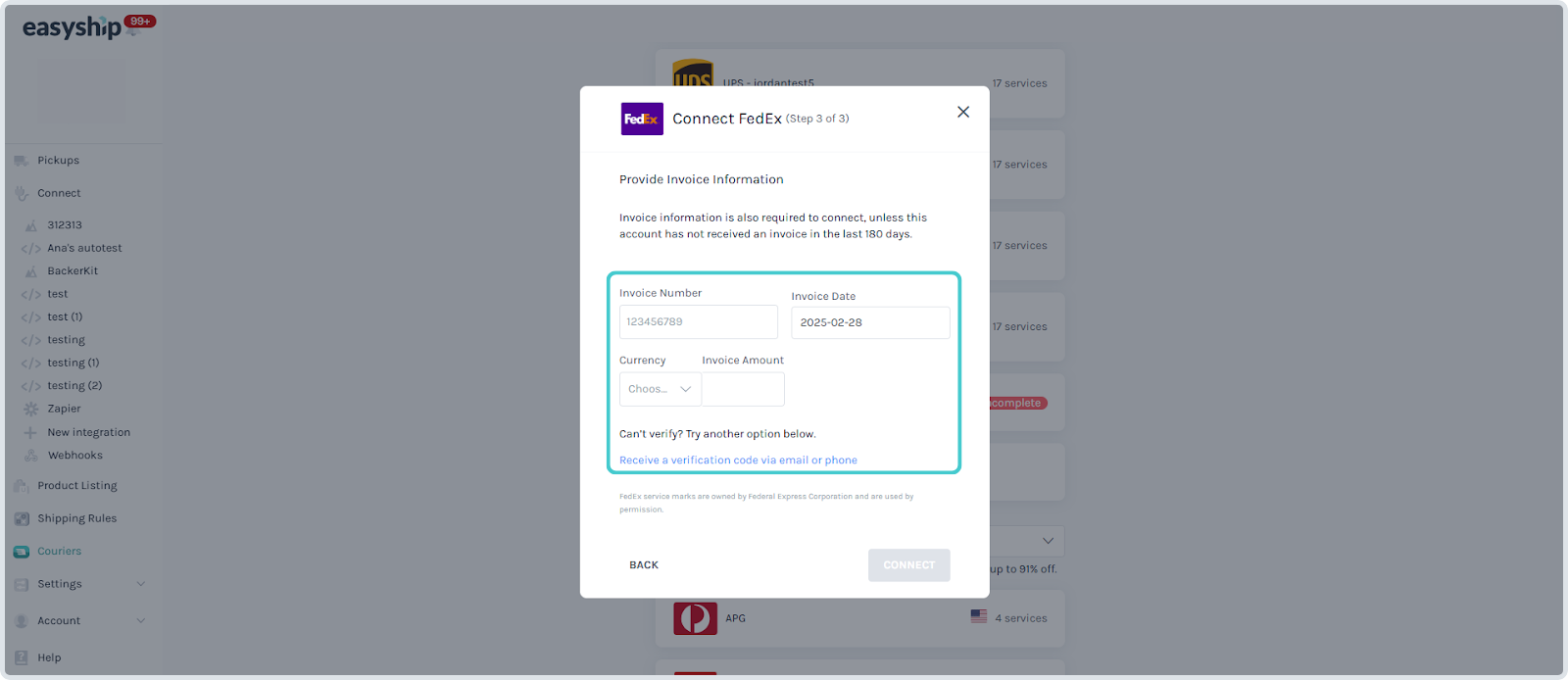
Task: Click the Zapier gear icon
Action: 31,410
